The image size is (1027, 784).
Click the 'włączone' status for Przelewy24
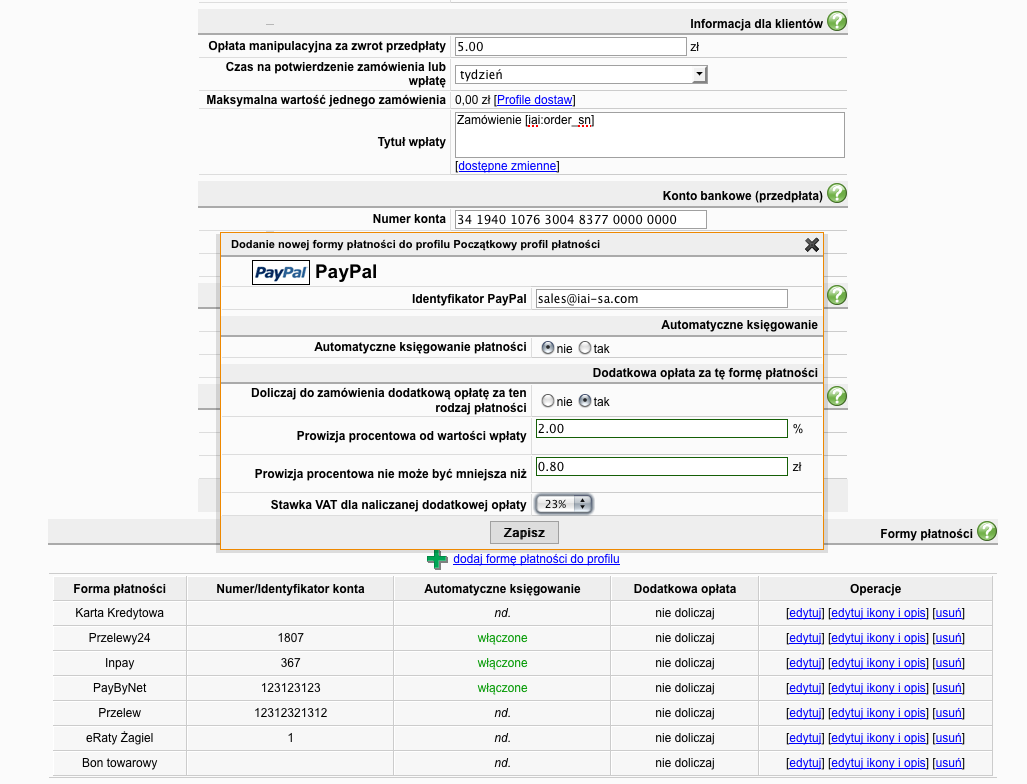tap(502, 638)
